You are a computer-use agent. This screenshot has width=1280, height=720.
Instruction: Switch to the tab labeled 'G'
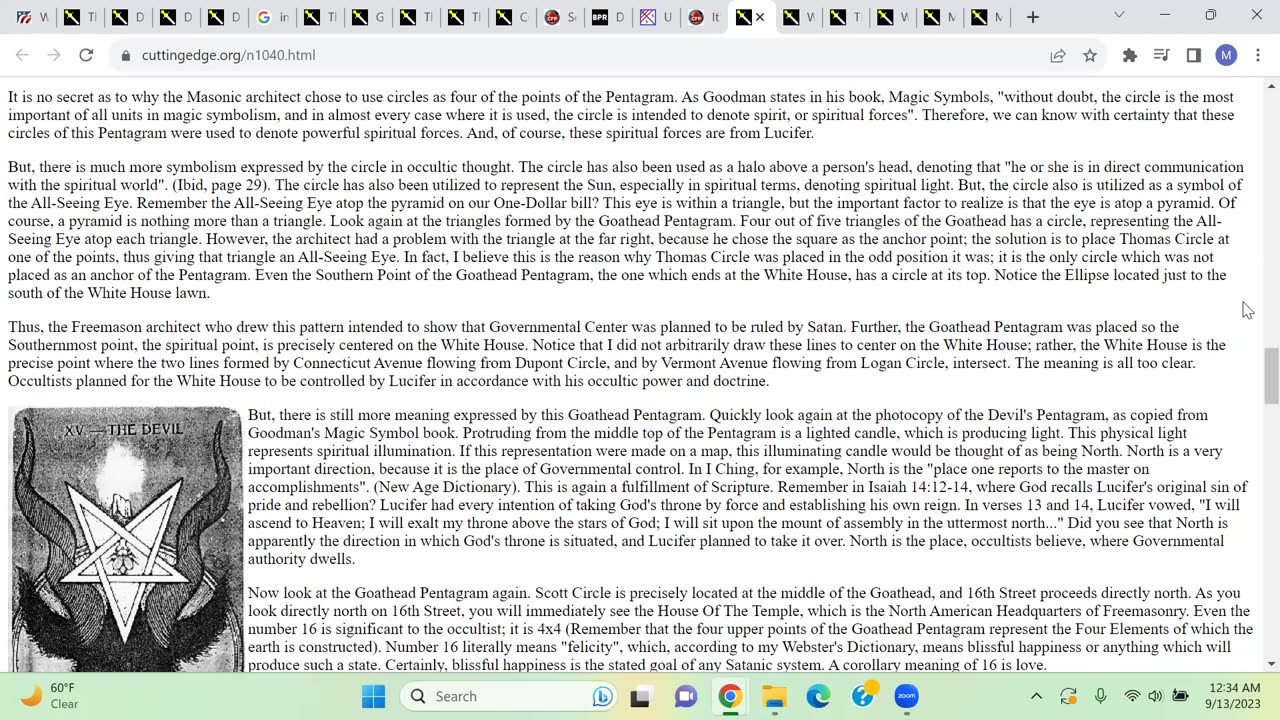click(x=368, y=17)
